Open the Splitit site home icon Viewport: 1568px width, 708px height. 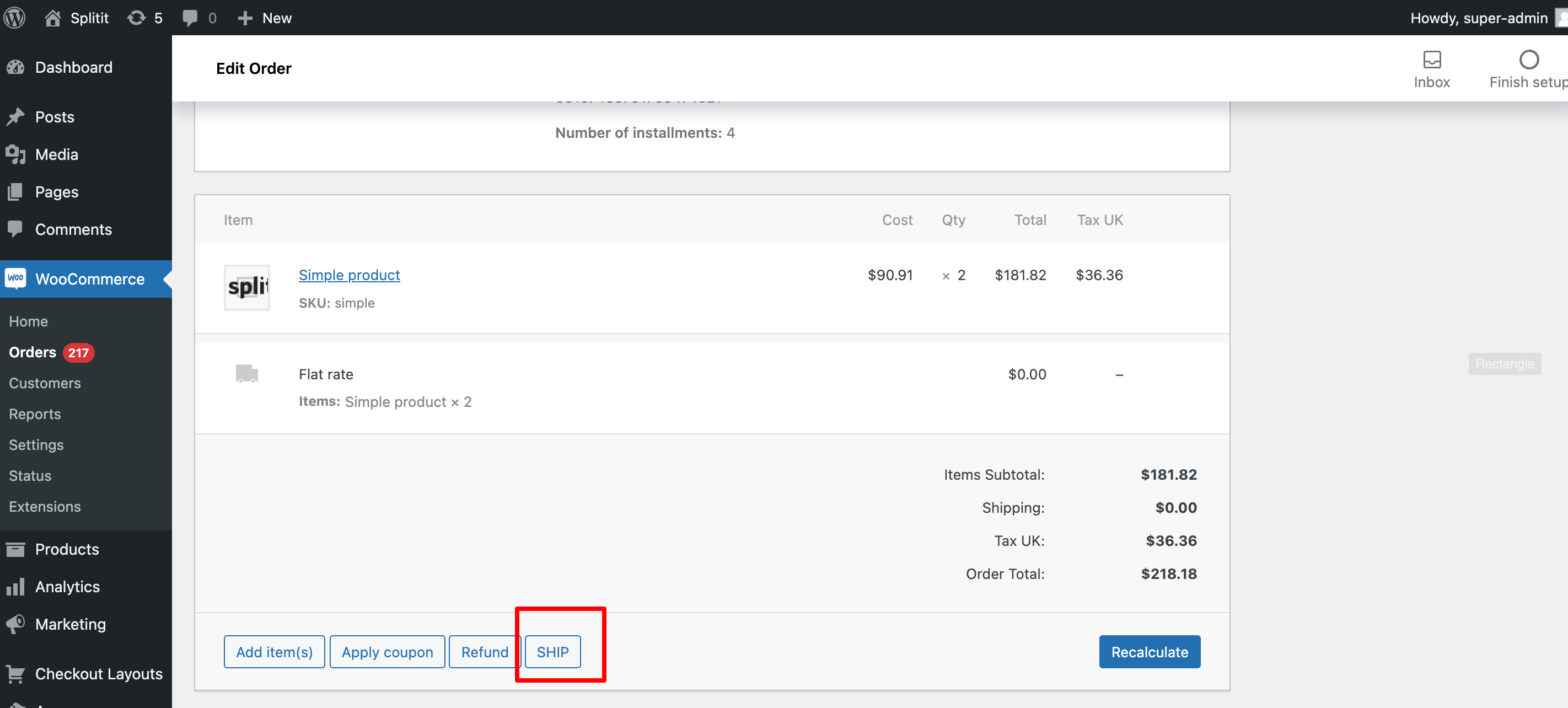(53, 18)
